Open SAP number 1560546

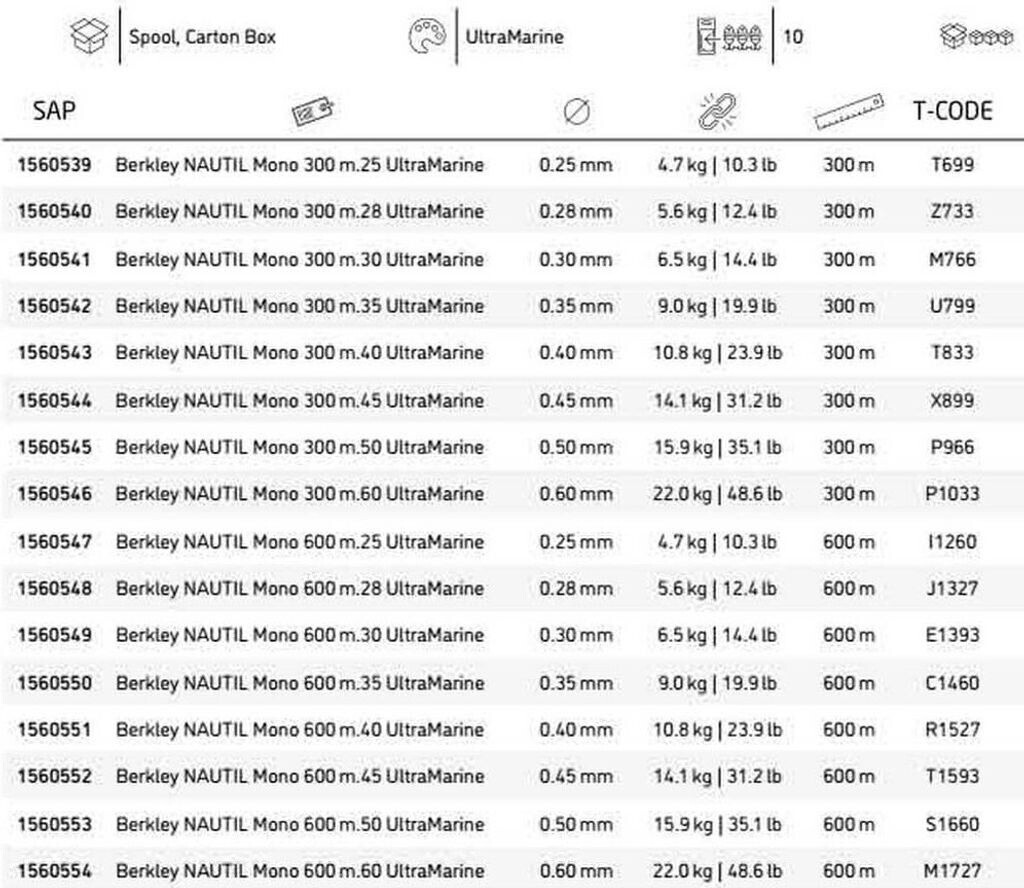pyautogui.click(x=54, y=494)
